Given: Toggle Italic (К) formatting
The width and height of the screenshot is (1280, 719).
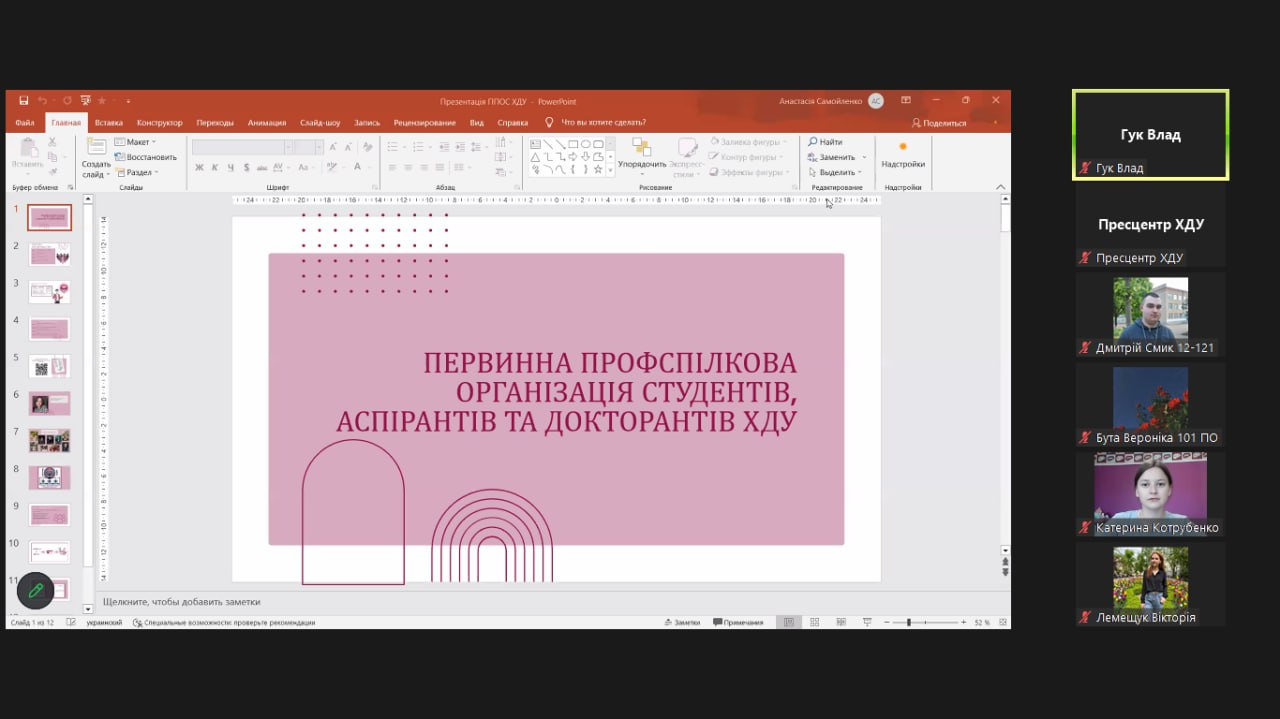Looking at the screenshot, I should [215, 167].
